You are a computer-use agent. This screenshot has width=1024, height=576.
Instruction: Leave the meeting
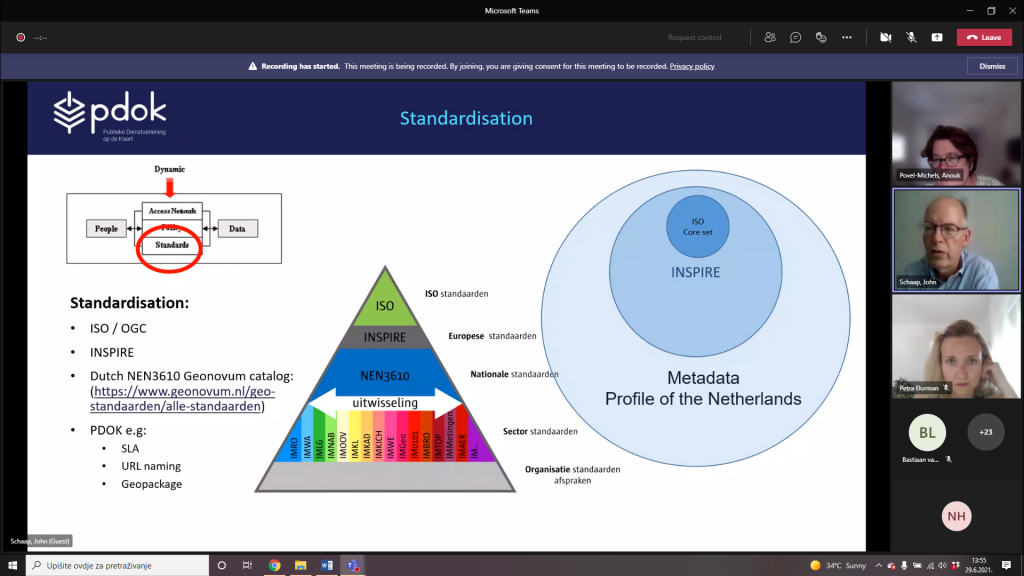click(984, 37)
